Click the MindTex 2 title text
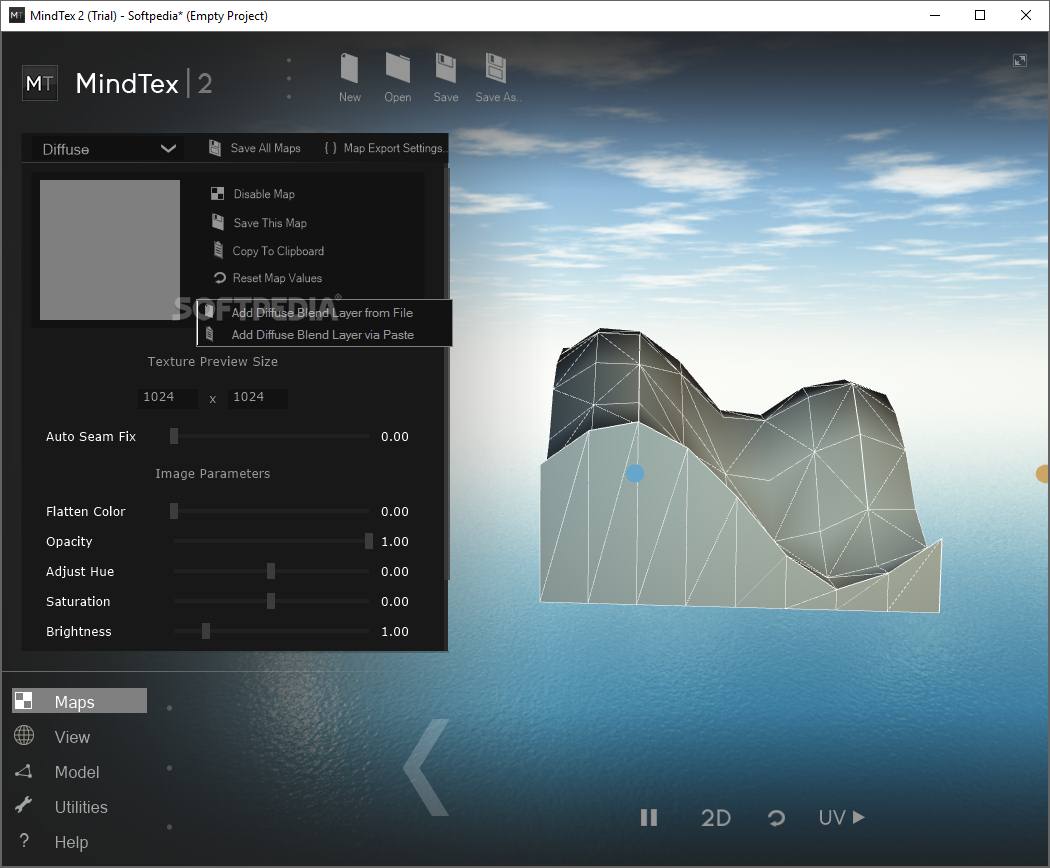Screen dimensions: 1050x868 click(x=144, y=84)
